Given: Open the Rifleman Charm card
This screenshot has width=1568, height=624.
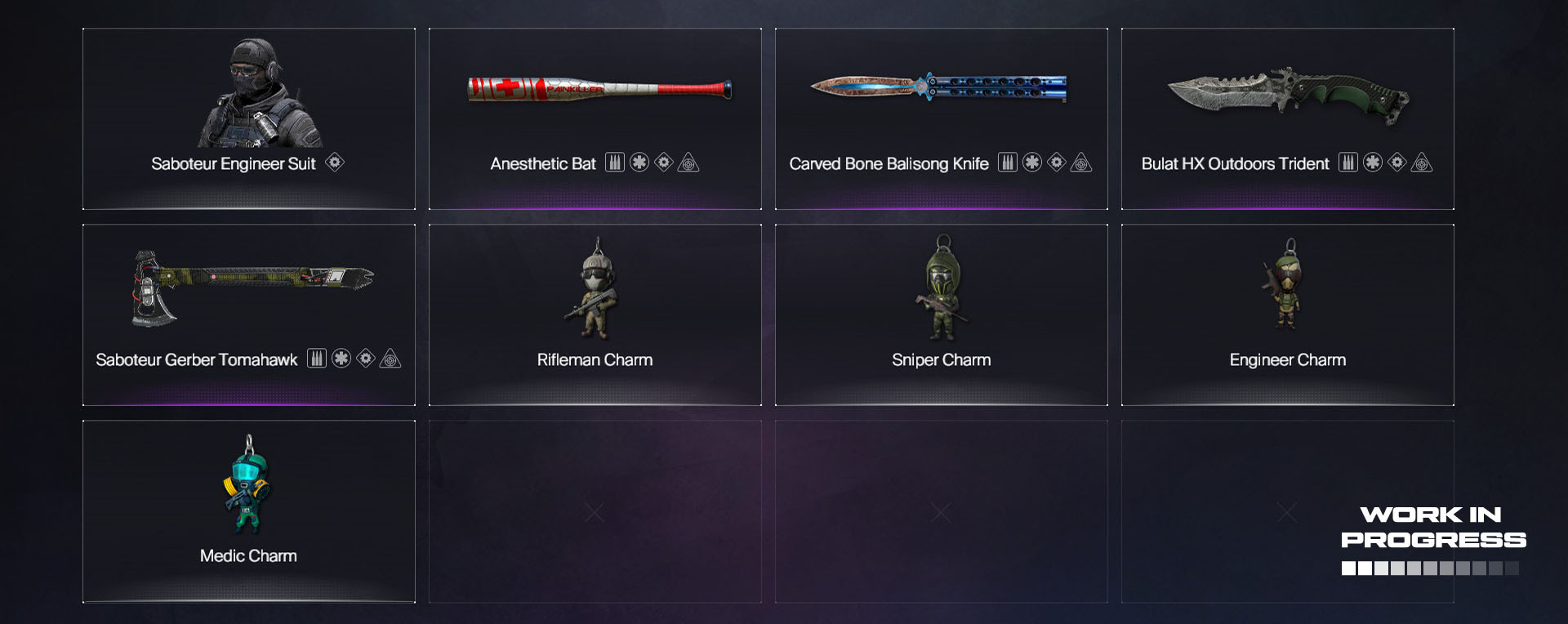Looking at the screenshot, I should pos(595,315).
